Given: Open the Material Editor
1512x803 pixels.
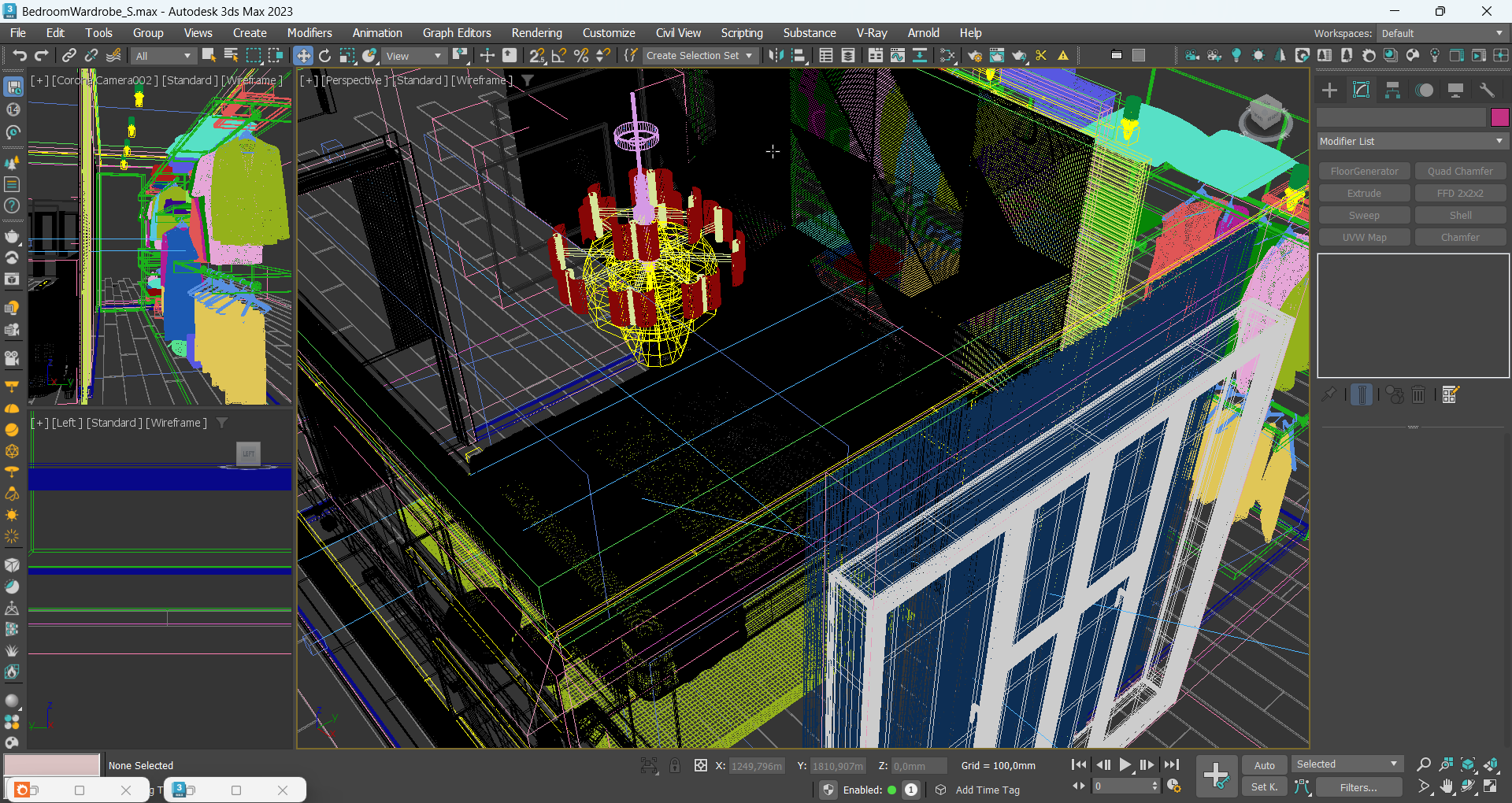Looking at the screenshot, I should [x=947, y=55].
